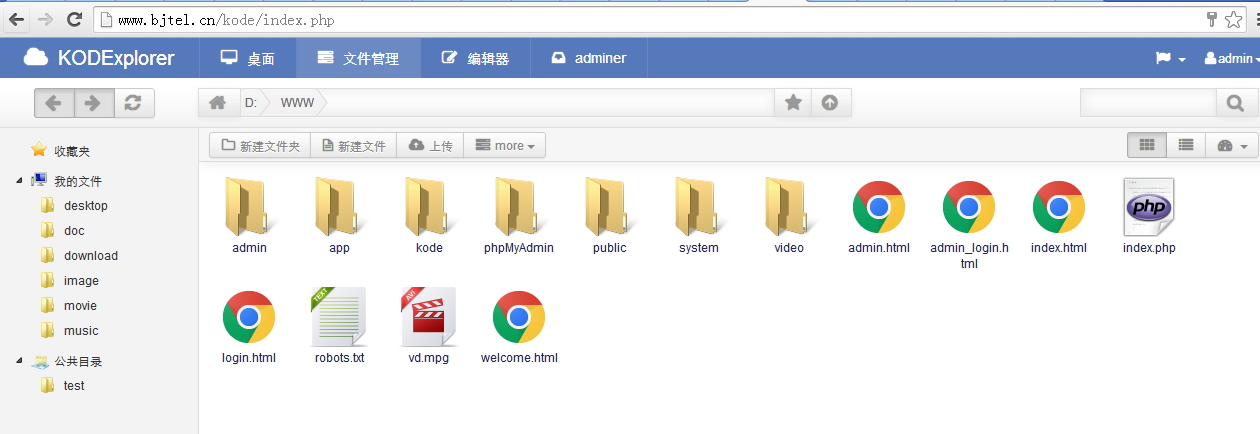Select download folder in sidebar tree

[x=90, y=256]
